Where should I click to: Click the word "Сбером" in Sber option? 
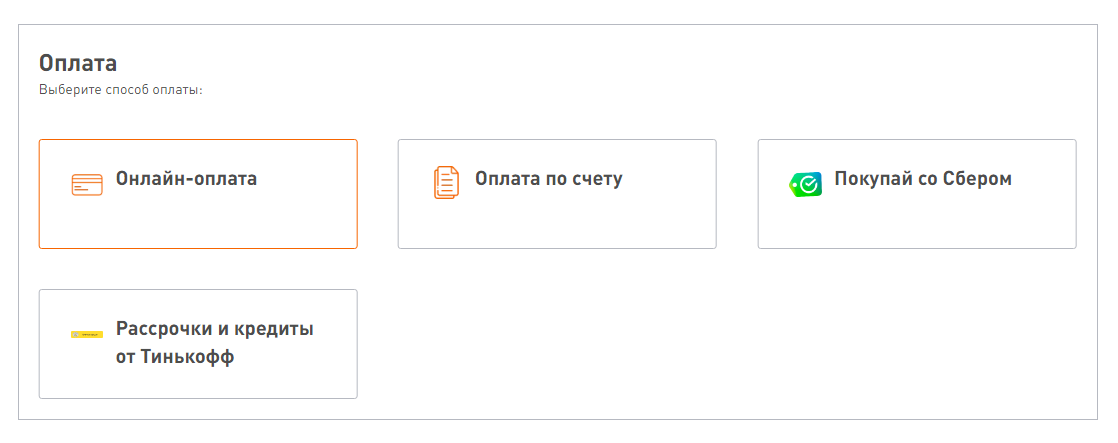pos(977,180)
